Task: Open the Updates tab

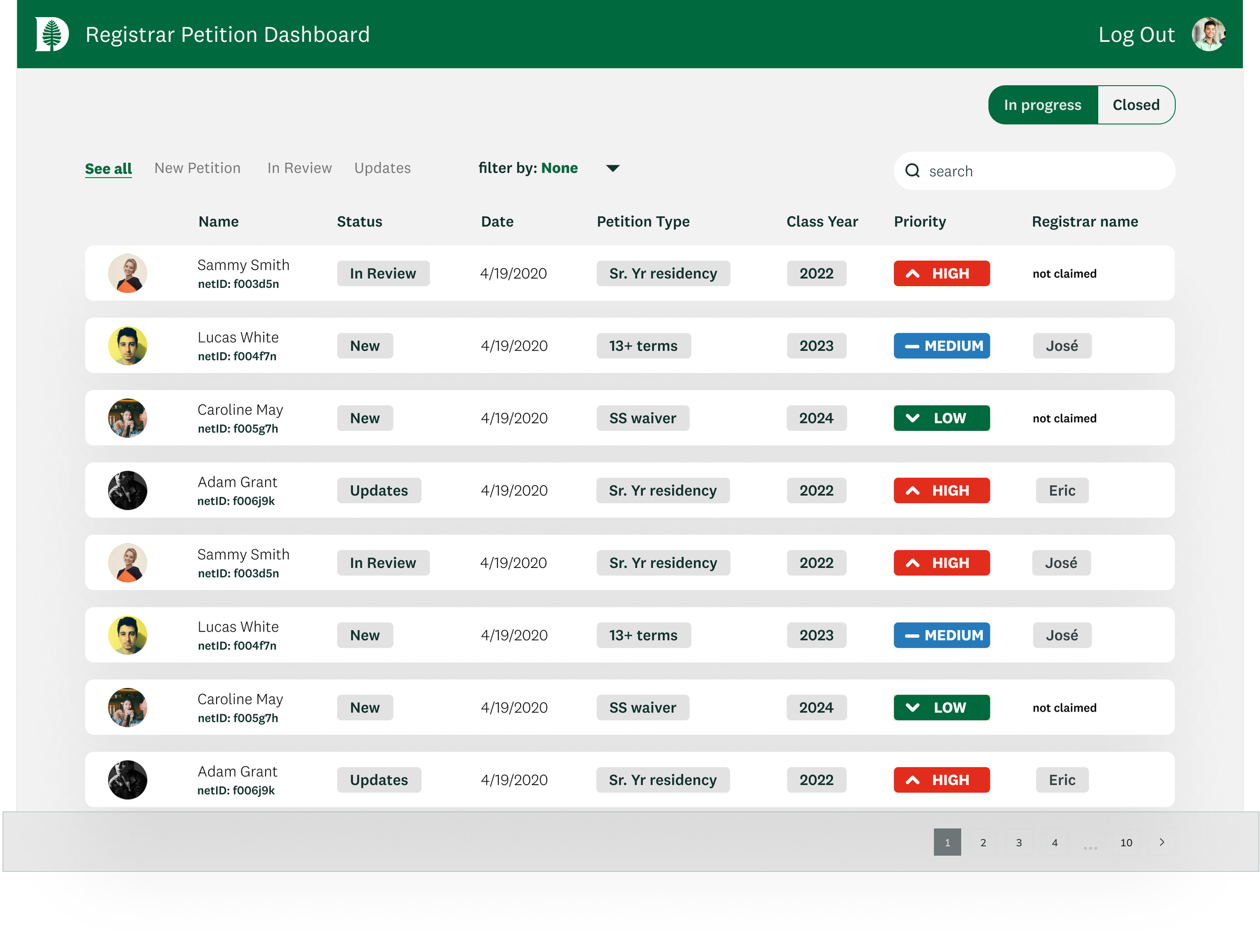Action: tap(382, 168)
